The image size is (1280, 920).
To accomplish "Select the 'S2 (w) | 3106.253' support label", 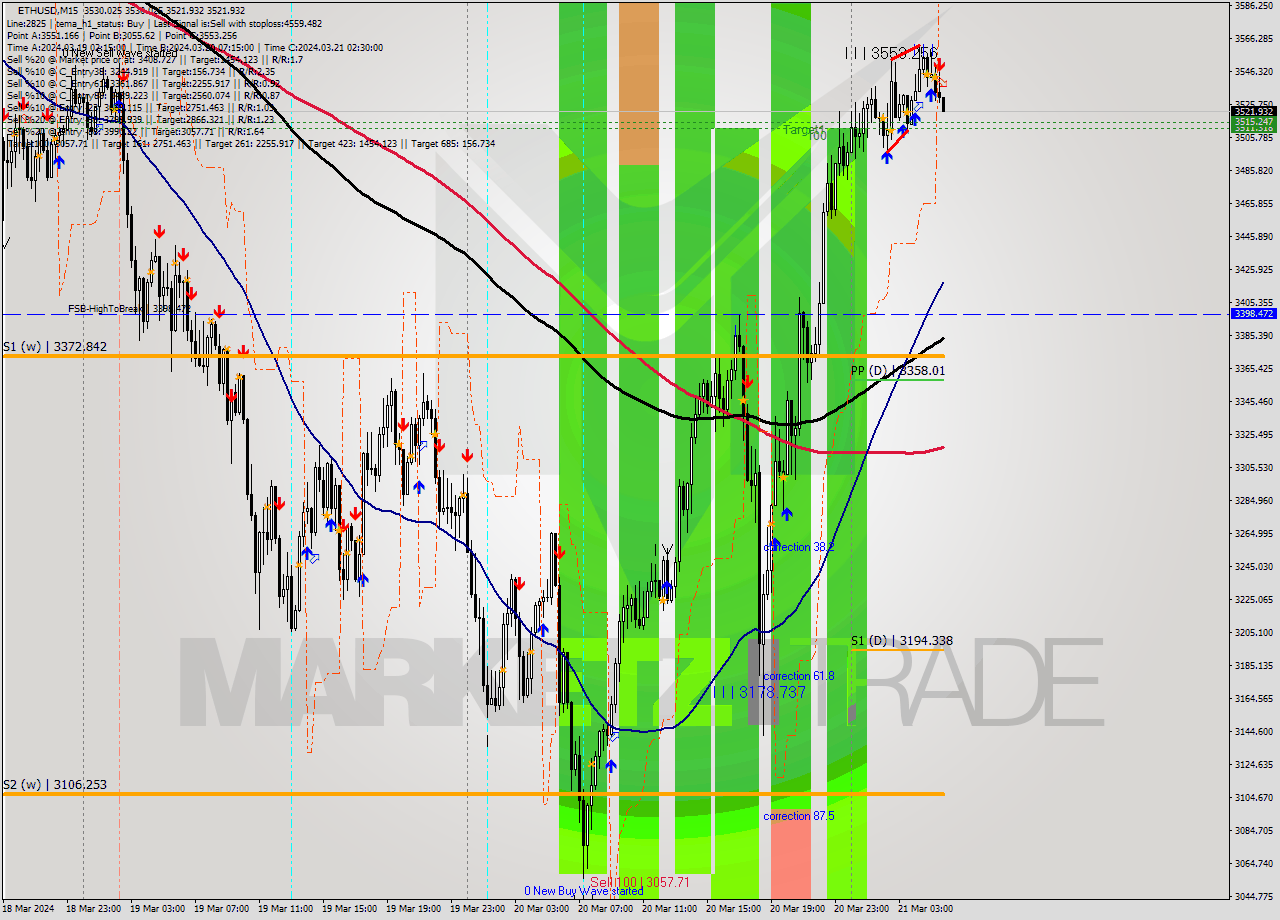I will 54,784.
